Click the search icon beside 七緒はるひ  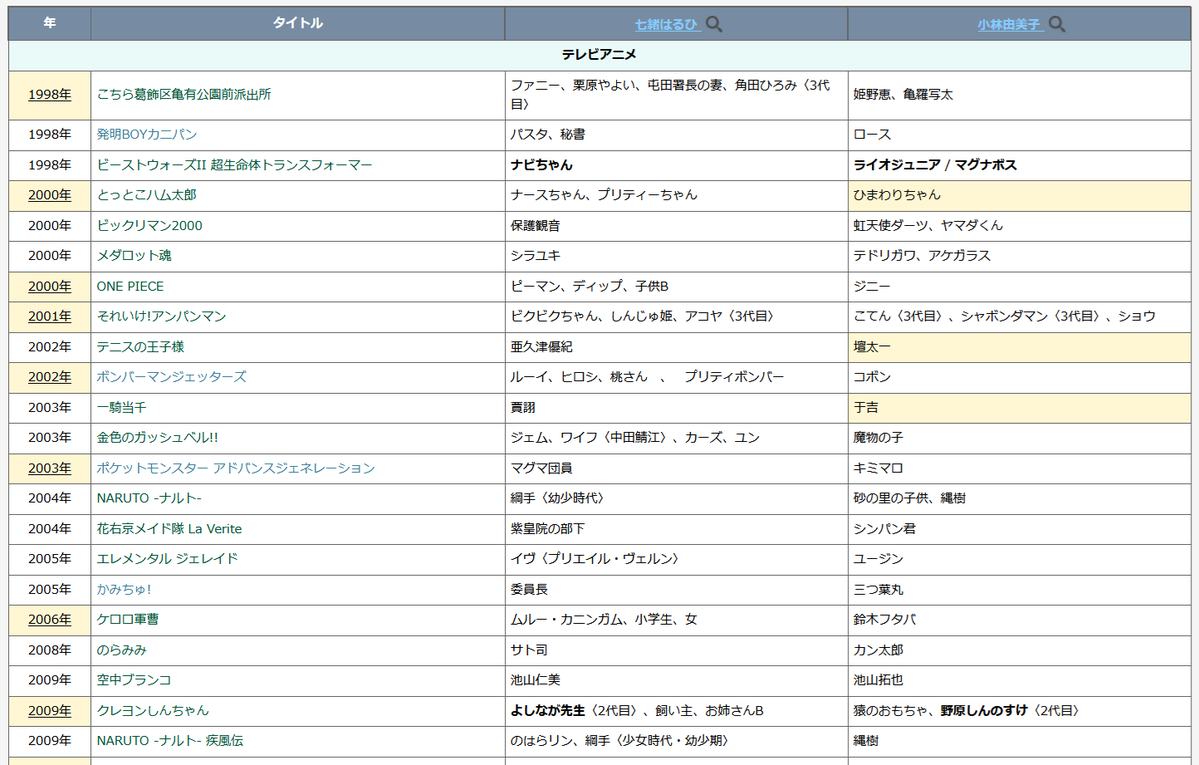pyautogui.click(x=713, y=24)
